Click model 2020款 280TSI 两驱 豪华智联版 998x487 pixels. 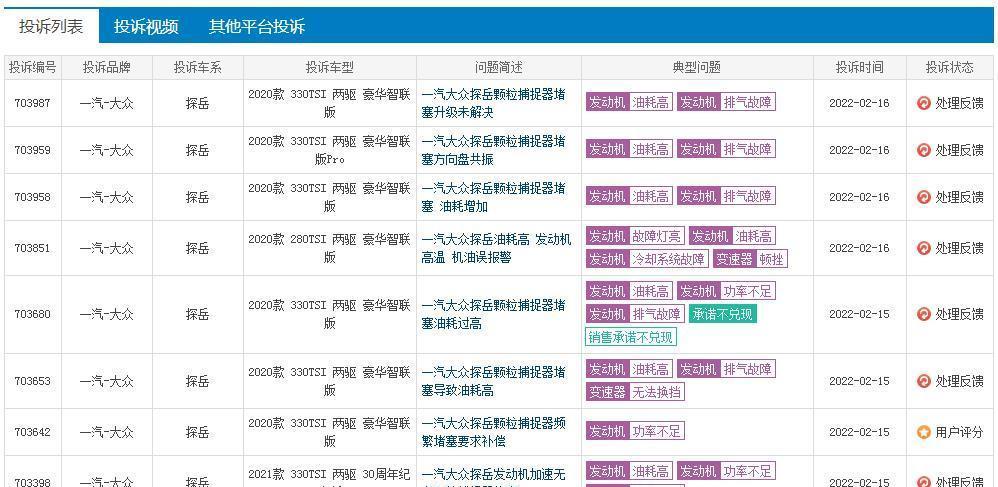pos(330,248)
